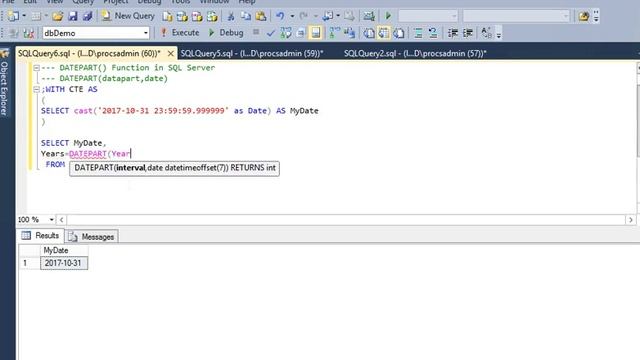Collapse the ;WITH CTE AS block
The width and height of the screenshot is (640, 360).
pos(37,89)
